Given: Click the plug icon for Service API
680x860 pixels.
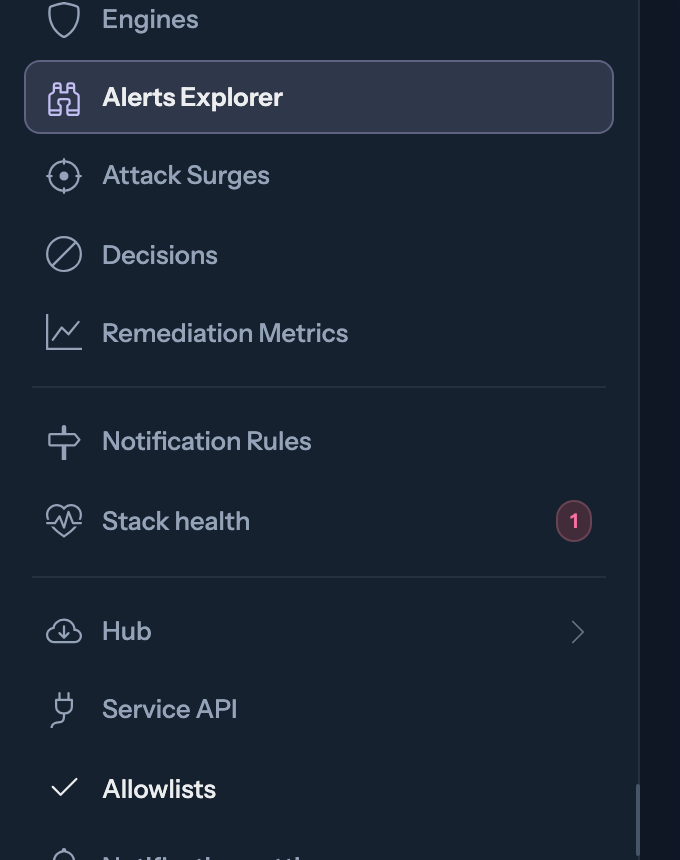Looking at the screenshot, I should click(x=63, y=710).
